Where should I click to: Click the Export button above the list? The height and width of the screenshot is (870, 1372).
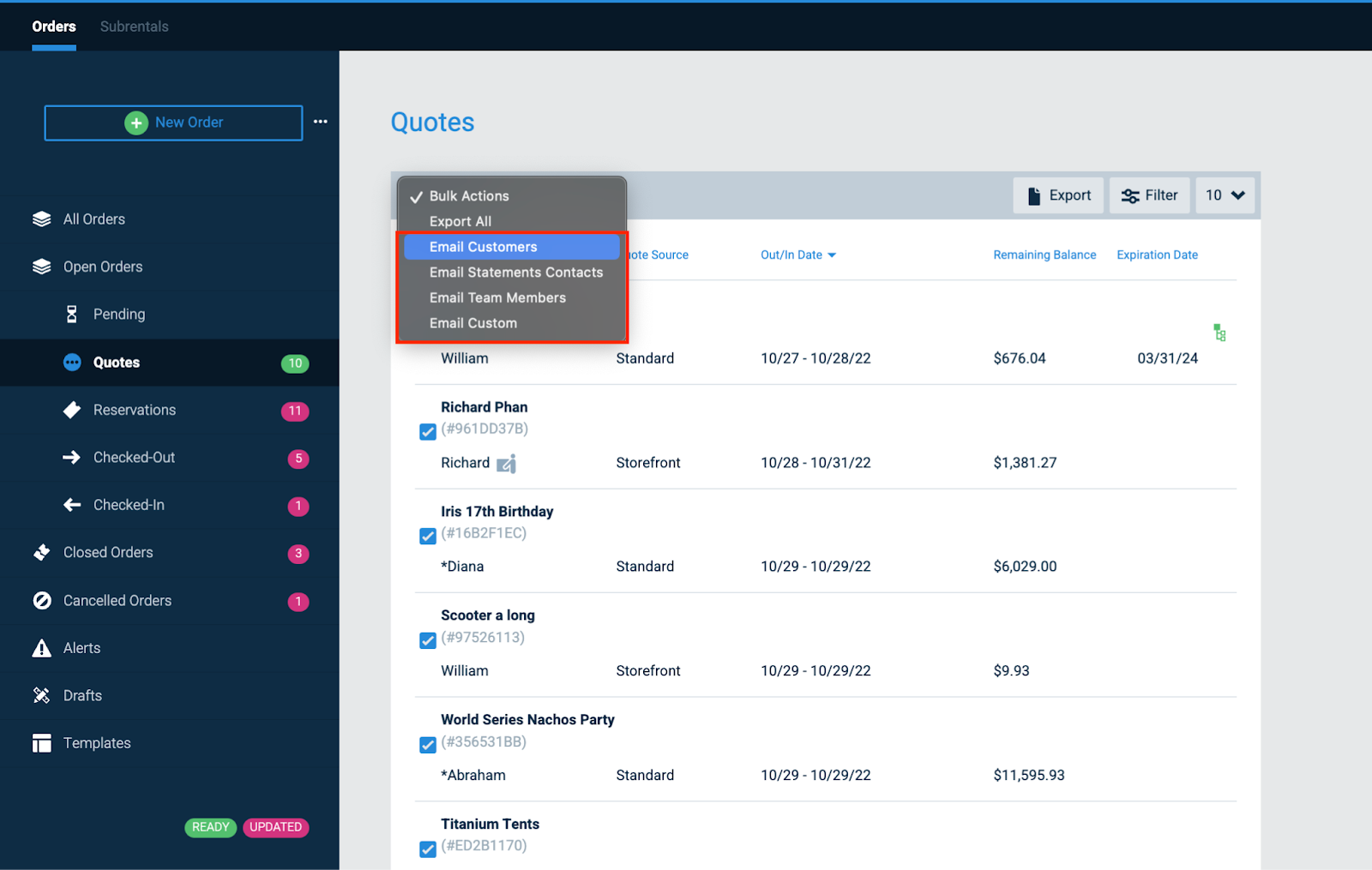(1058, 195)
